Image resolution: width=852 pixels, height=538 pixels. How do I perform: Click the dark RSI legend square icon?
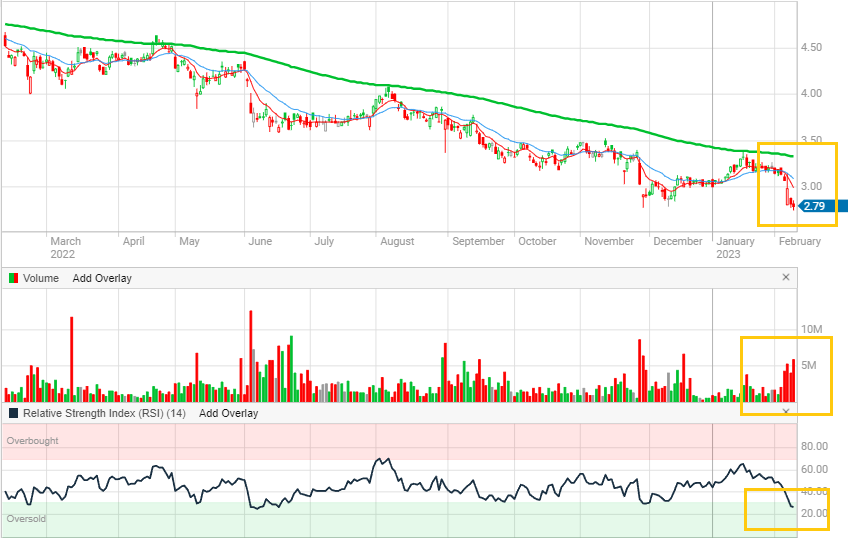pos(12,413)
